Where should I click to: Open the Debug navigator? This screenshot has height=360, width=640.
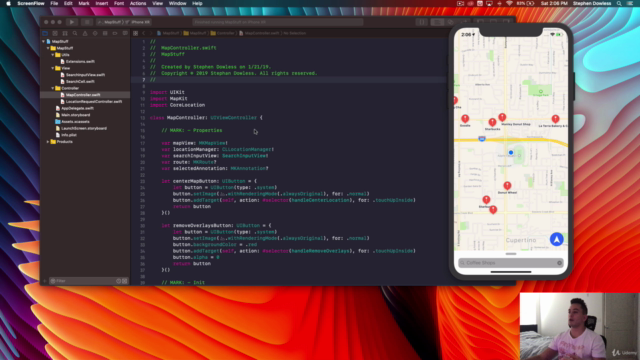click(x=105, y=33)
